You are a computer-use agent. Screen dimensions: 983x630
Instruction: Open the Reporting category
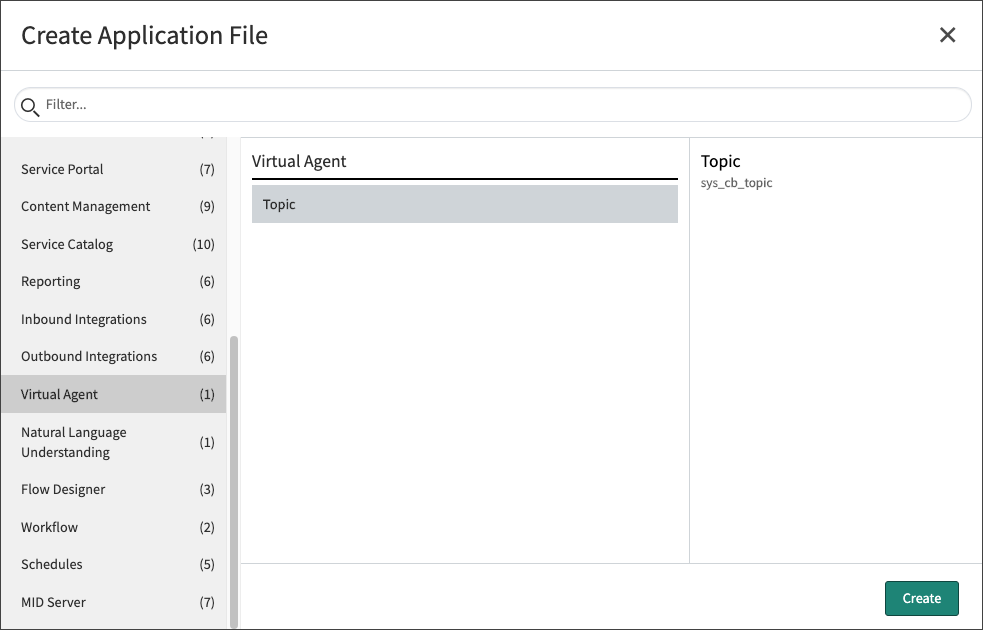[x=50, y=281]
